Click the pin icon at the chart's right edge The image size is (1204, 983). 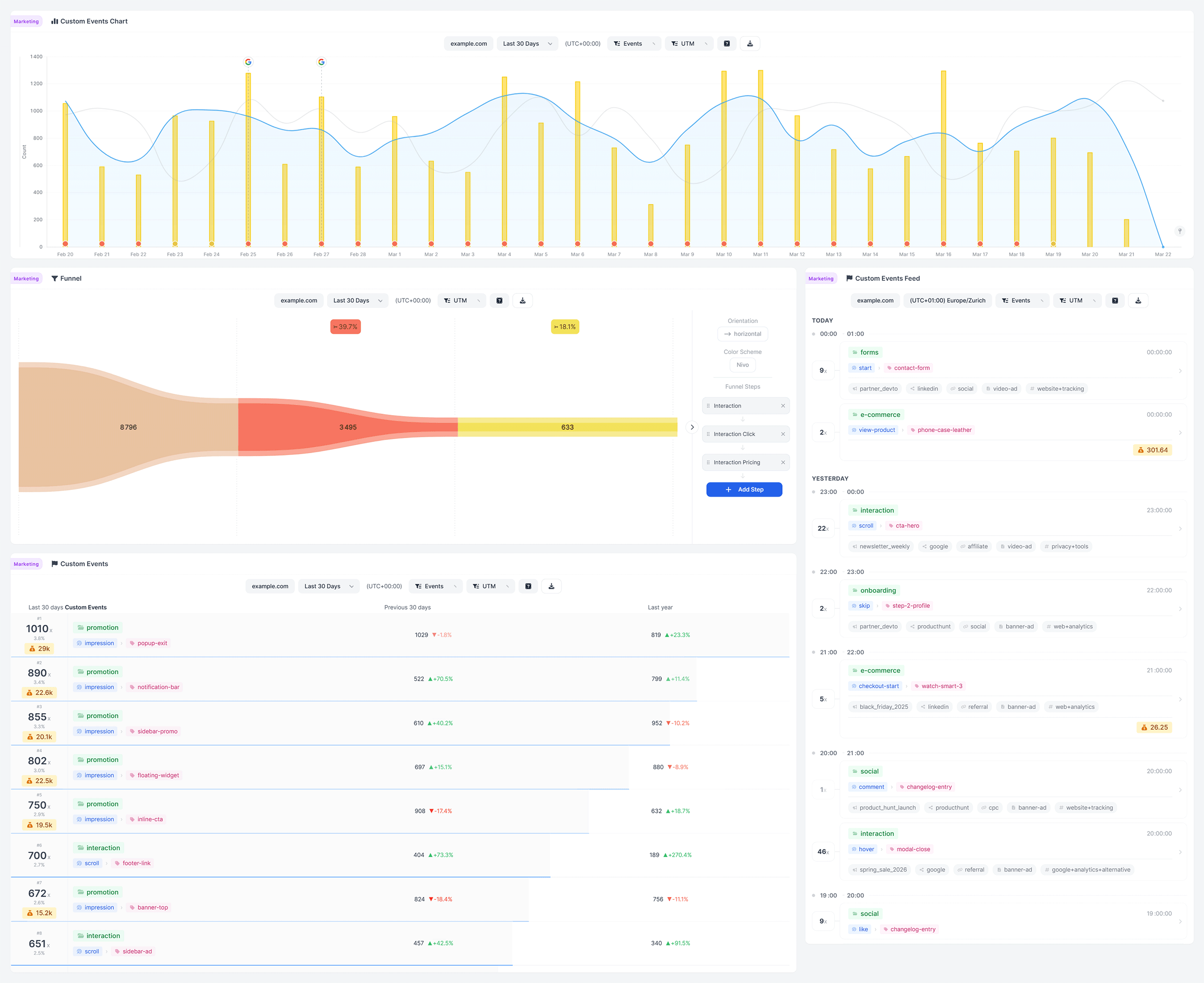pos(1180,231)
